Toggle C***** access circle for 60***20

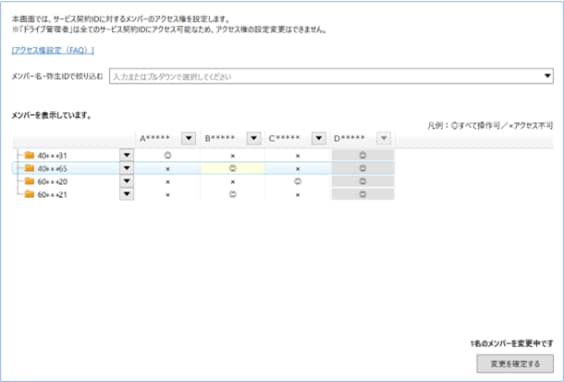tap(298, 181)
